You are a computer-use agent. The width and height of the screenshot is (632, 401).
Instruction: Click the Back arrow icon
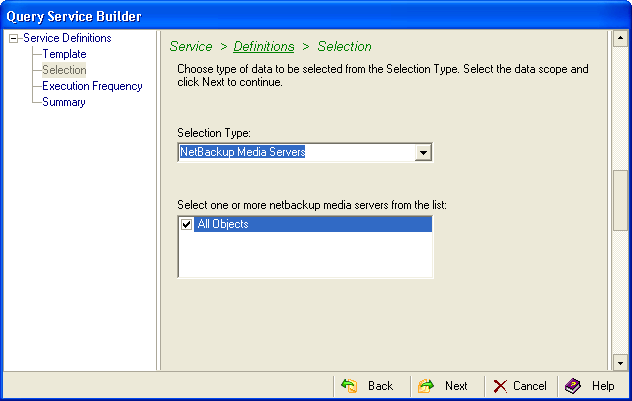[349, 386]
